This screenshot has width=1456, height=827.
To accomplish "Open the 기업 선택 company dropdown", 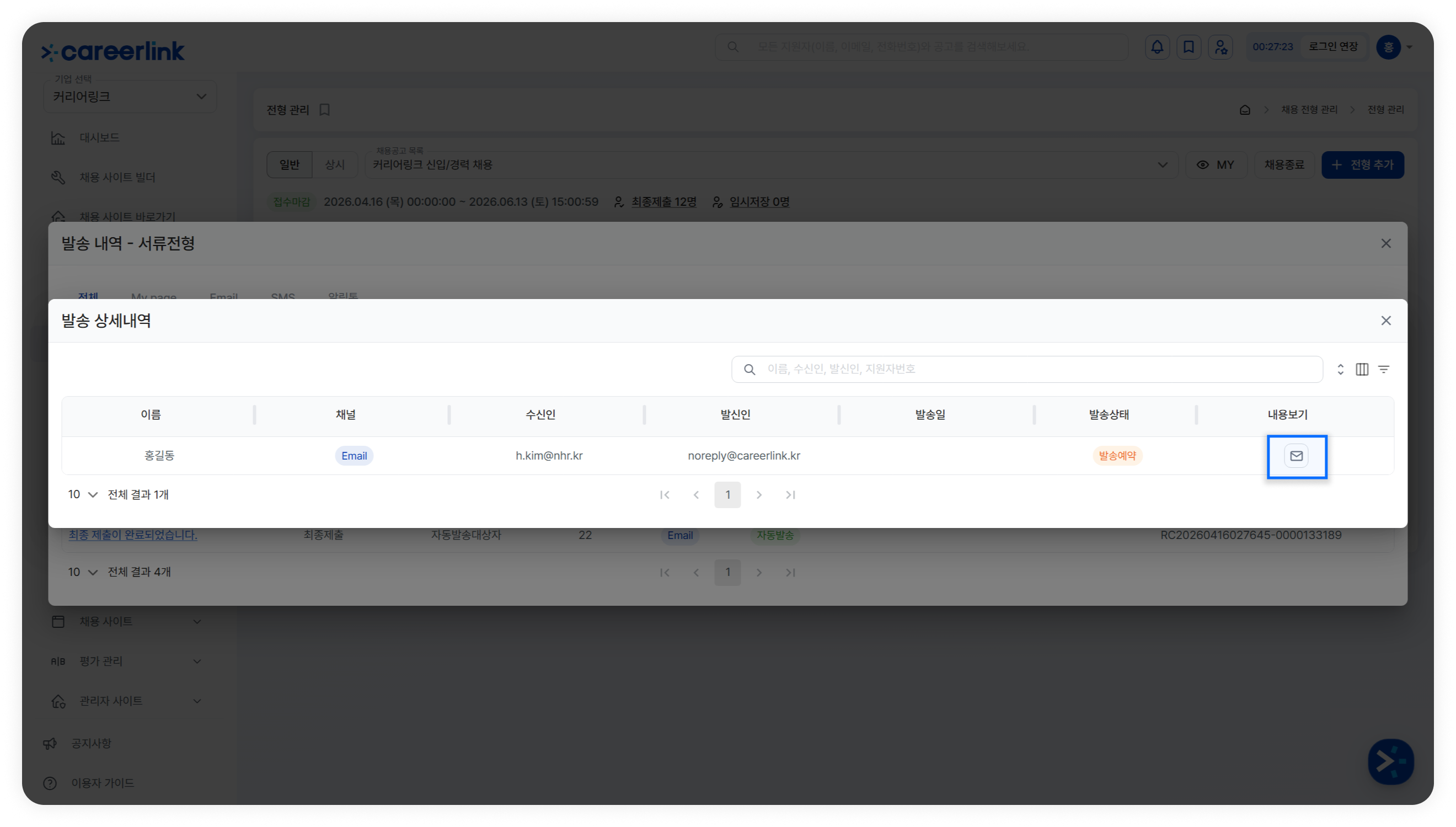I will tap(130, 97).
